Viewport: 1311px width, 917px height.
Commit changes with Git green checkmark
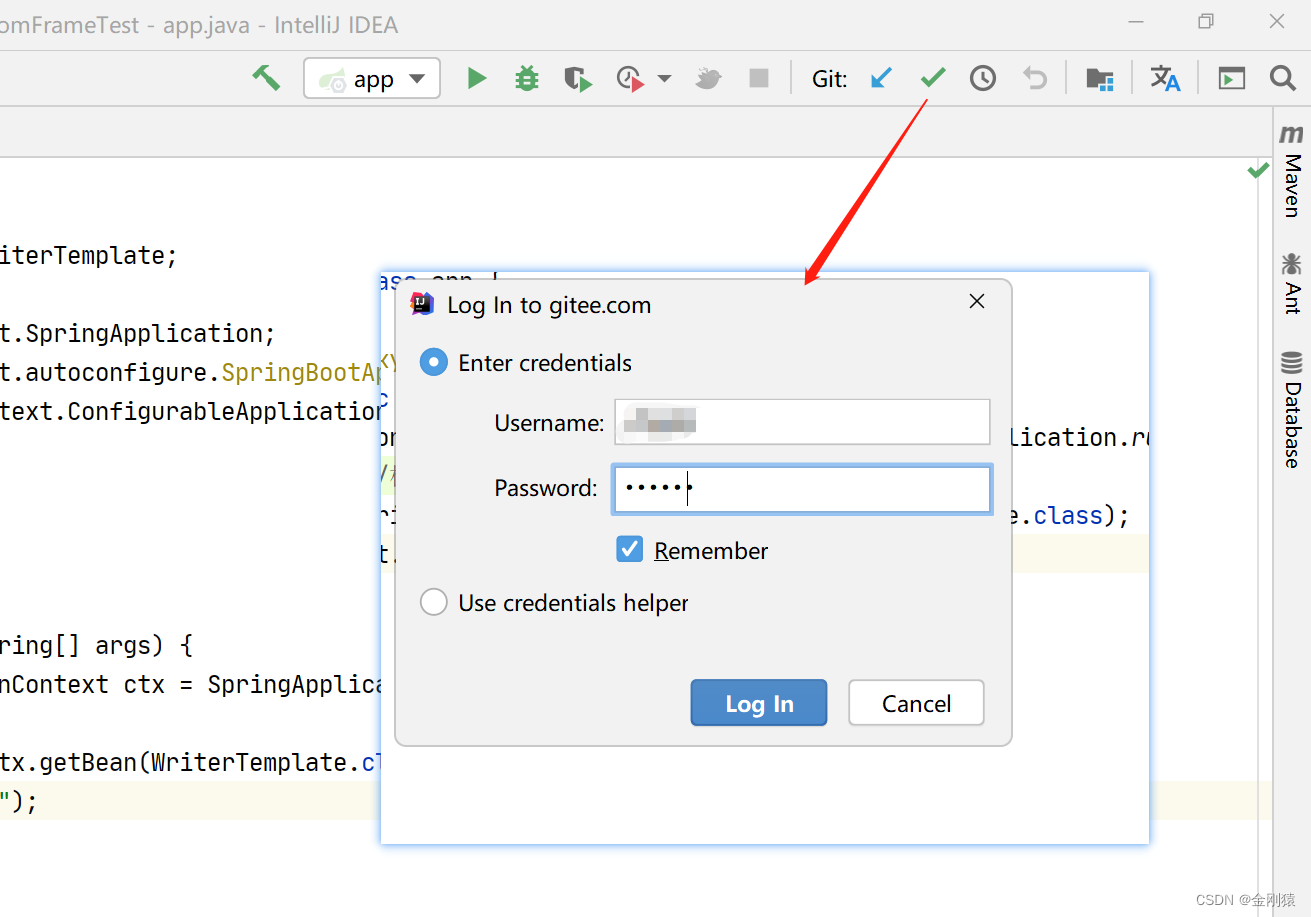click(x=933, y=78)
